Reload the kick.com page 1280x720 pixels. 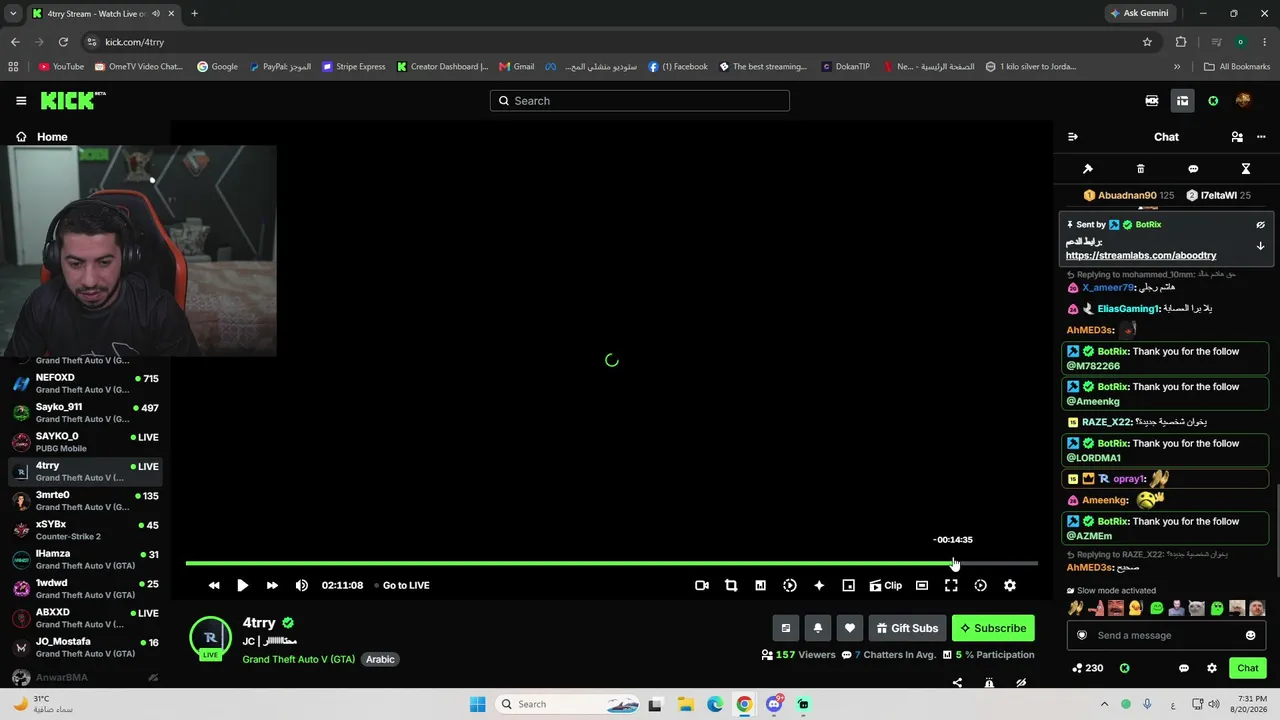pyautogui.click(x=63, y=42)
